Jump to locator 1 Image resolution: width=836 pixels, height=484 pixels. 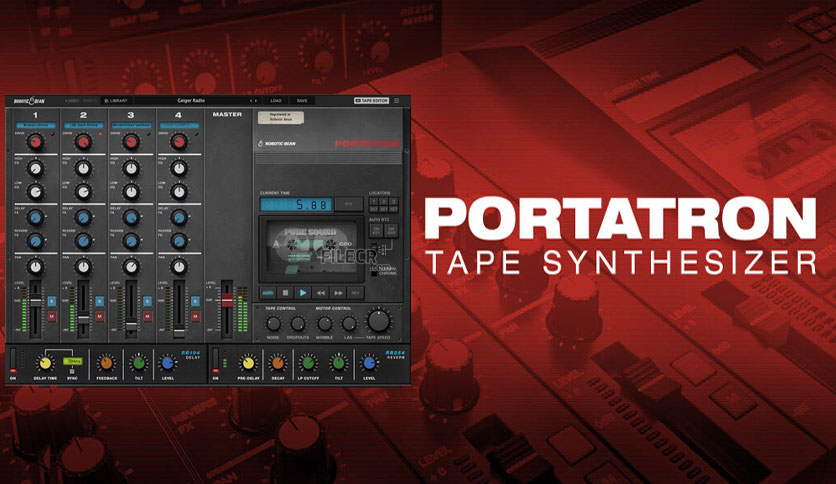point(374,201)
